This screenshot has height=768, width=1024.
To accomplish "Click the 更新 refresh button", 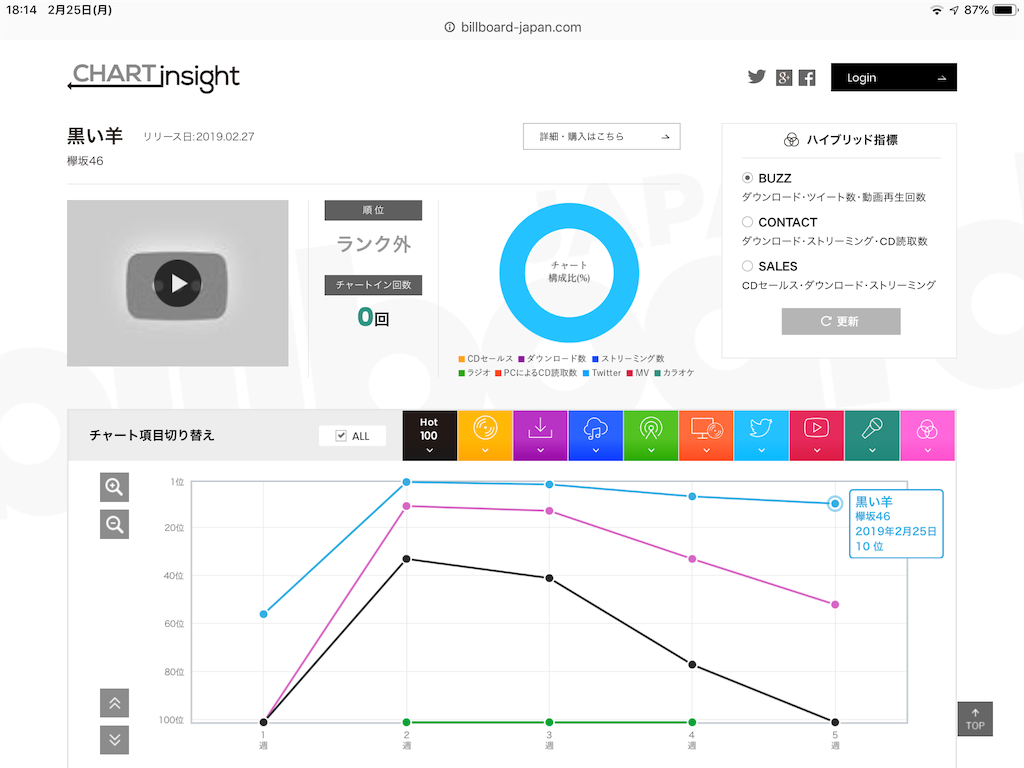I will [x=840, y=321].
